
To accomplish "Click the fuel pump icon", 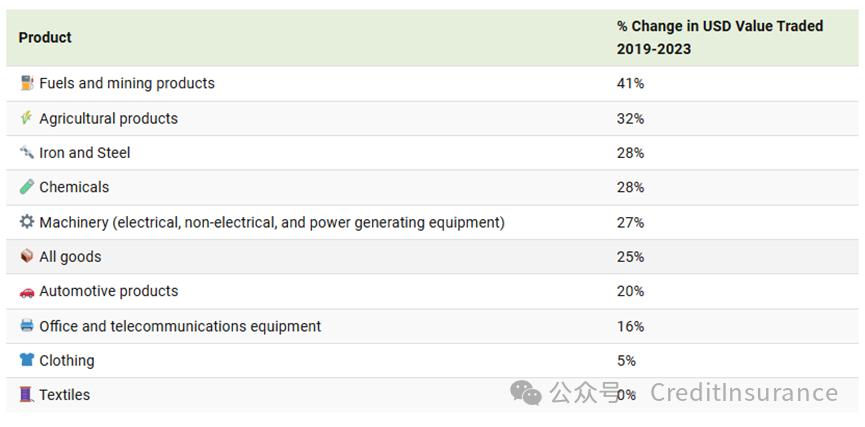I will (26, 83).
